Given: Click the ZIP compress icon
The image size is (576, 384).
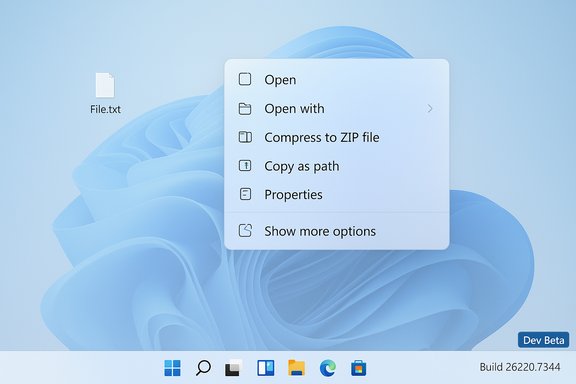Looking at the screenshot, I should tap(245, 137).
